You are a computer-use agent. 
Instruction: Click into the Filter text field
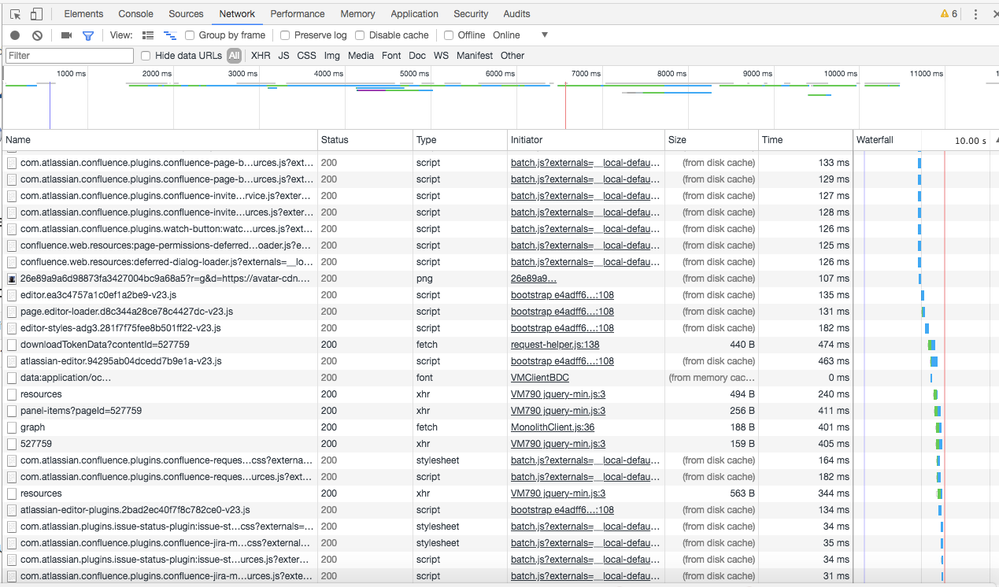click(x=69, y=56)
